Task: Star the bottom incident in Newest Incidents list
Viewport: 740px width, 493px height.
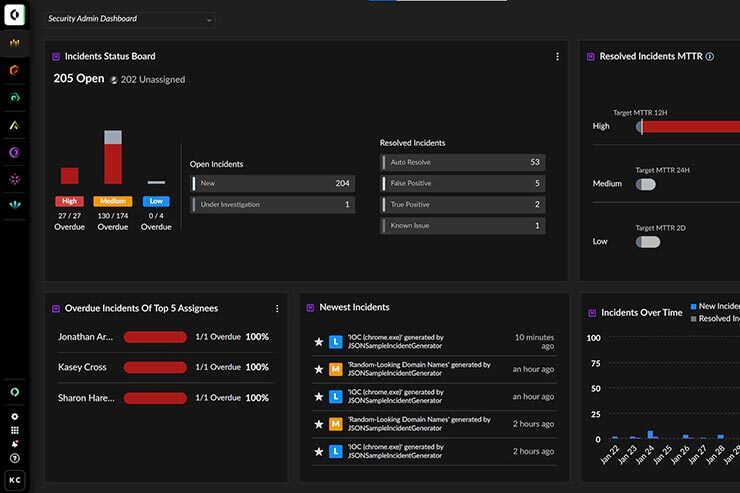Action: [x=319, y=452]
